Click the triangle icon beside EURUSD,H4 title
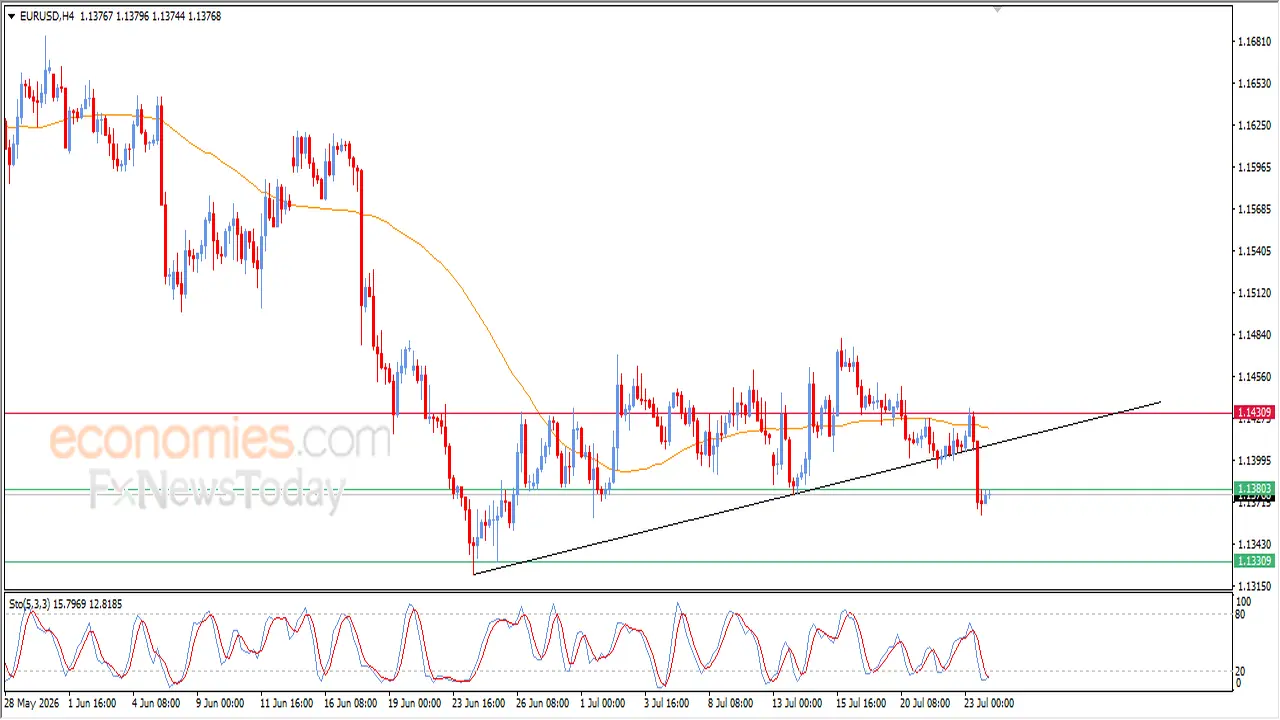1280x720 pixels. tap(11, 15)
